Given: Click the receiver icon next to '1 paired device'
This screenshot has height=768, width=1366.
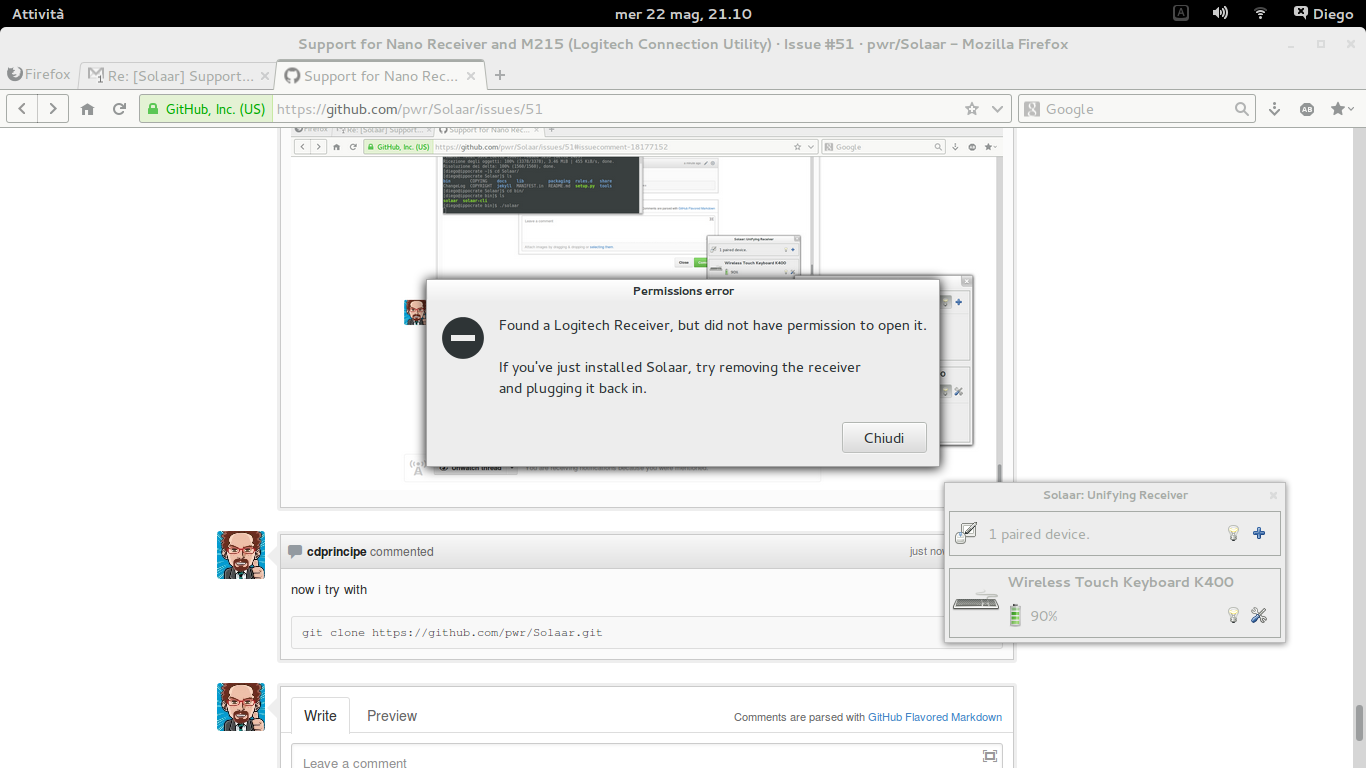Looking at the screenshot, I should (966, 534).
